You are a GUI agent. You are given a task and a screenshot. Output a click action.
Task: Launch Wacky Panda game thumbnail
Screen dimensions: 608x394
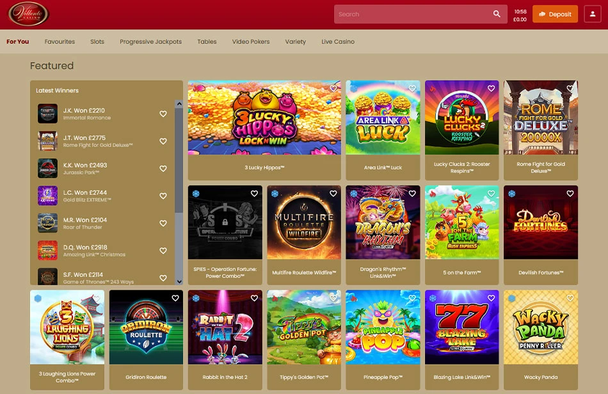tap(541, 327)
